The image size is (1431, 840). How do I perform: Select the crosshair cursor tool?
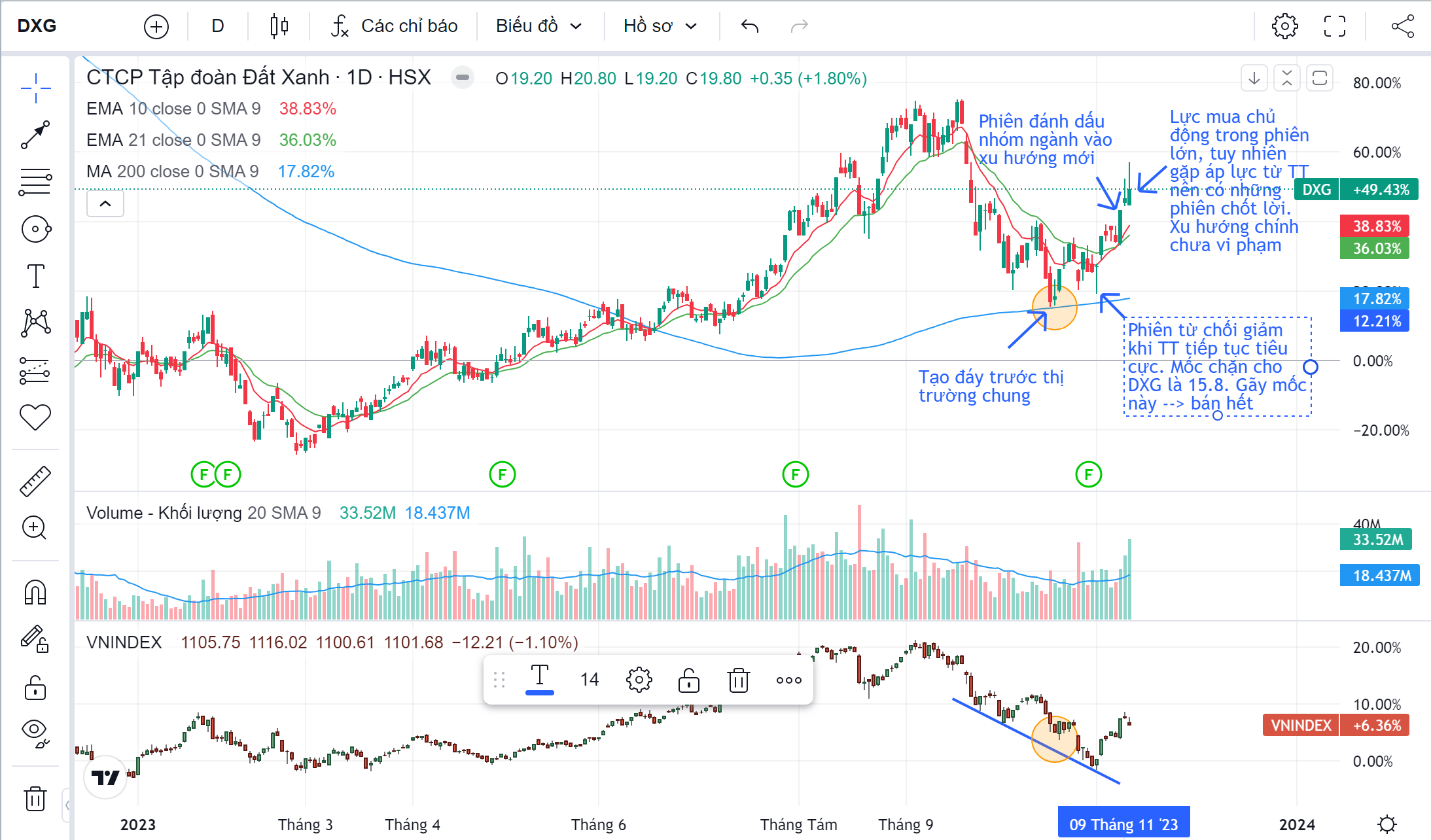click(35, 88)
